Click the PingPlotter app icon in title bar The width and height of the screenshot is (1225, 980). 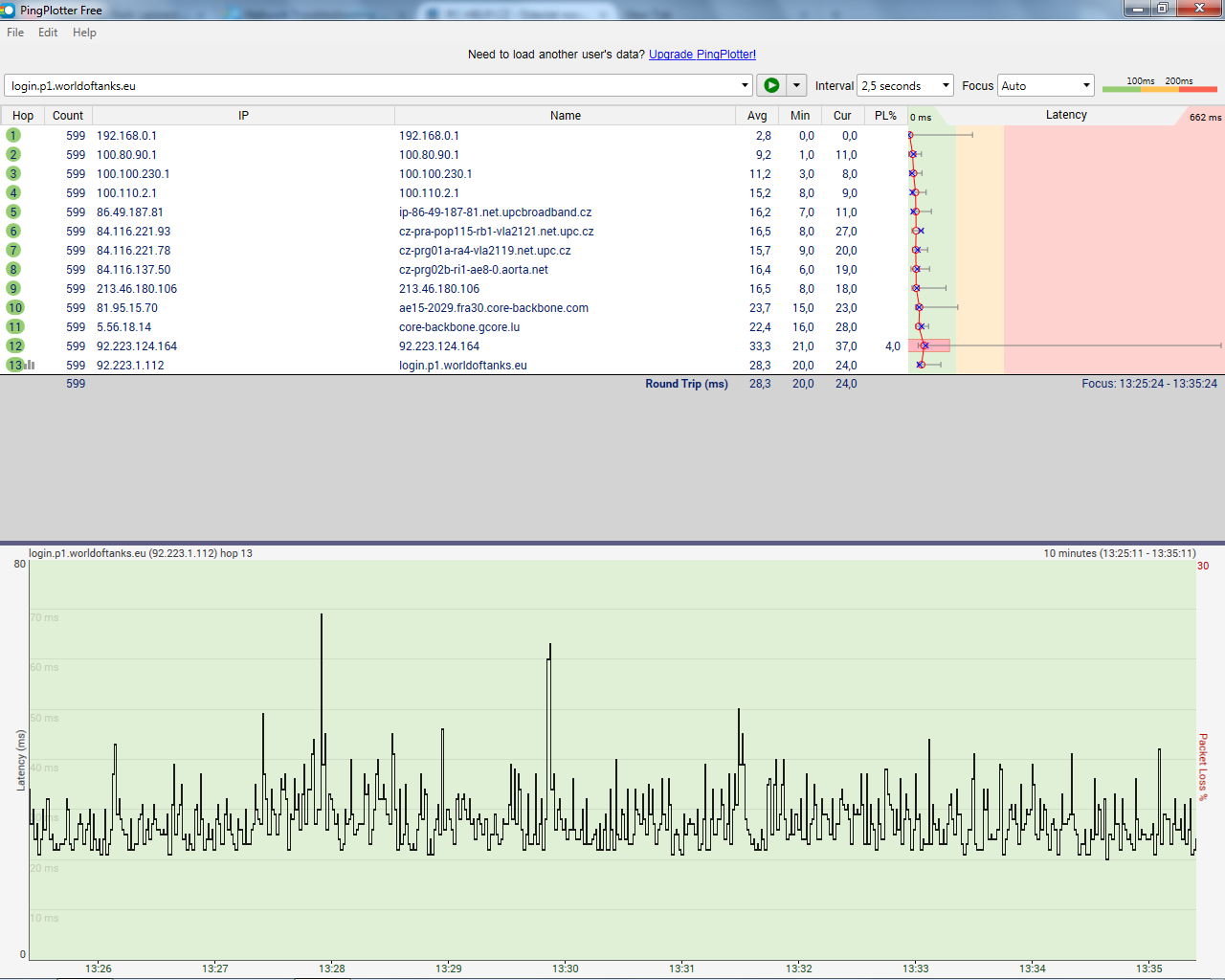(8, 10)
